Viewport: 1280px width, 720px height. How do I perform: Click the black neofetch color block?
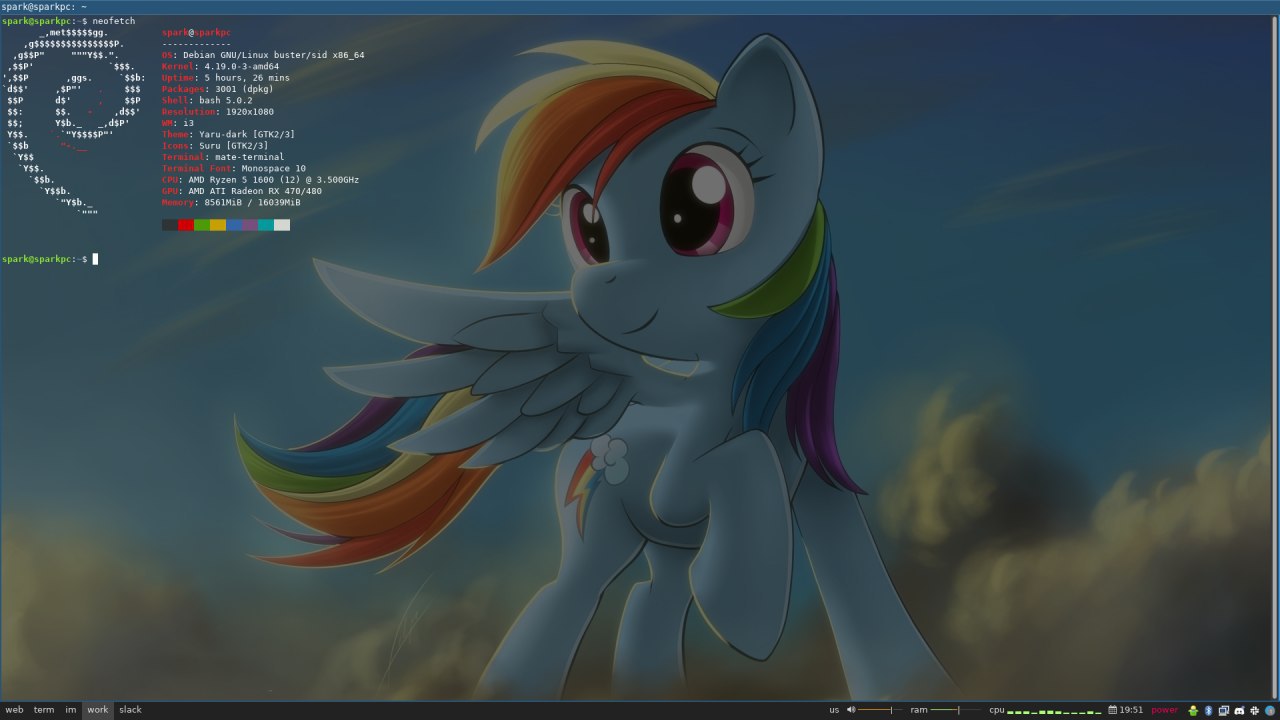[170, 225]
